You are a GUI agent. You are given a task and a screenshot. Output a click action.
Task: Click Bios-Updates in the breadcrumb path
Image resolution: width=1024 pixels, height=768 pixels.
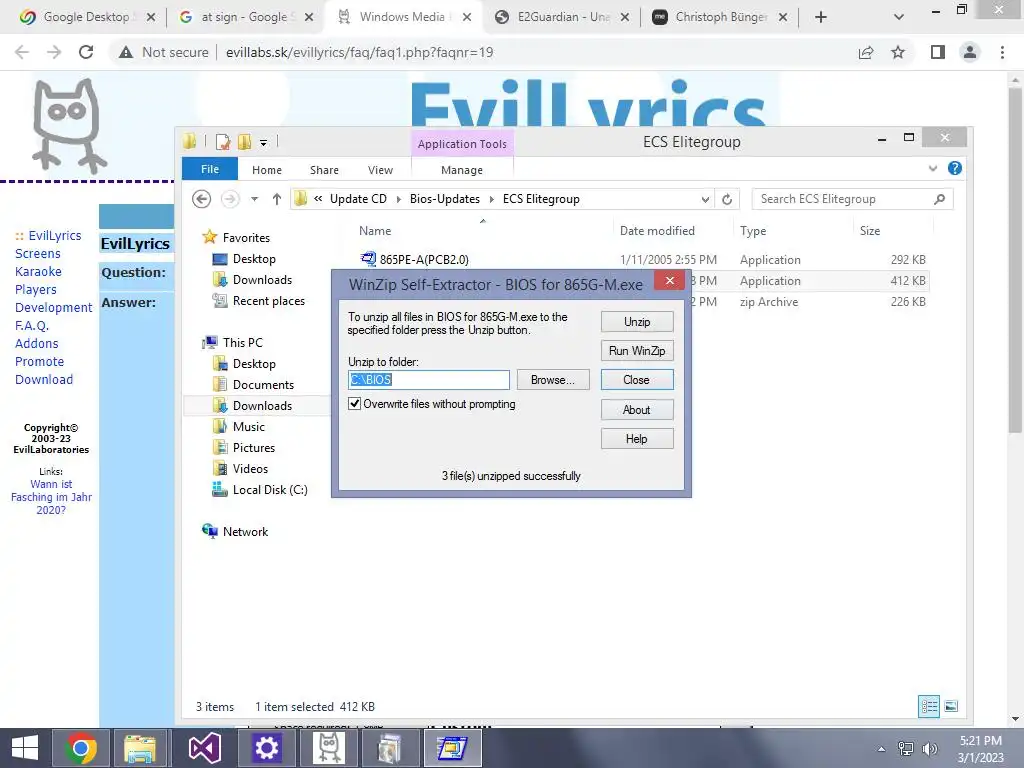tap(445, 199)
